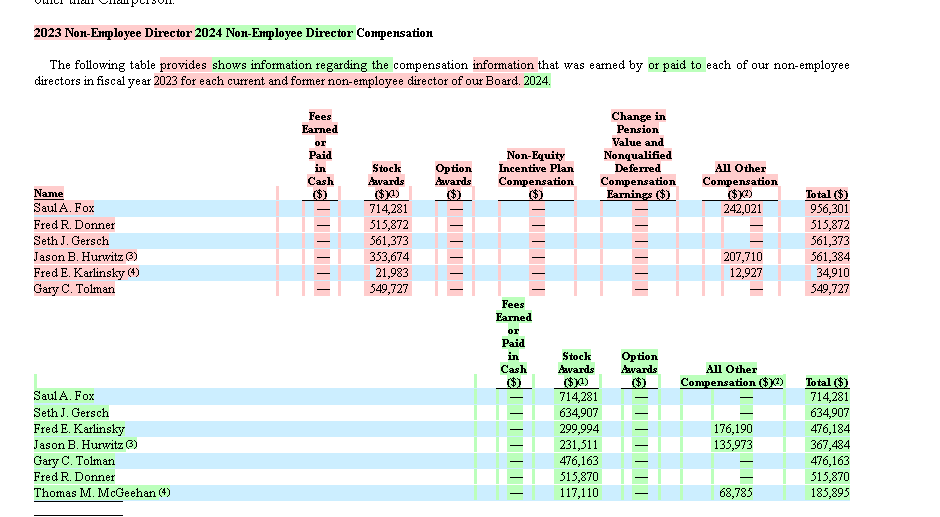Click the total "367,484"
The image size is (940, 517).
click(x=830, y=445)
